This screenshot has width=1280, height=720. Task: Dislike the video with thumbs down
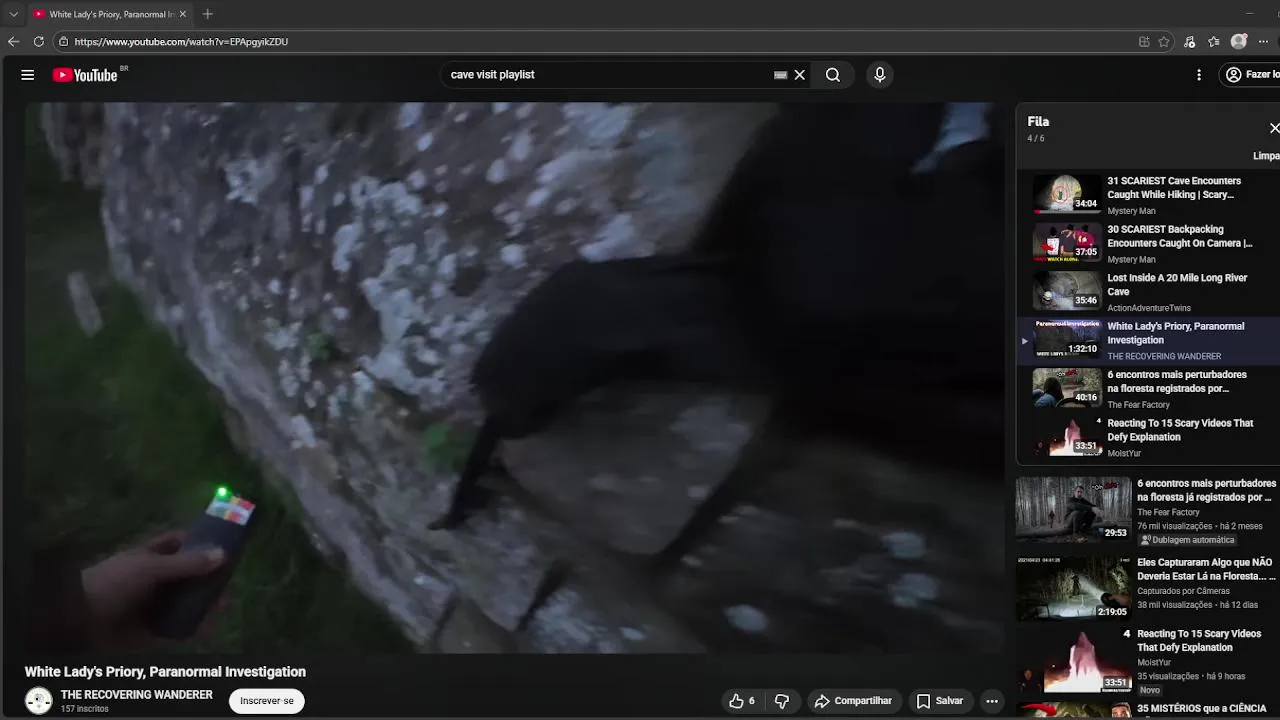[782, 701]
